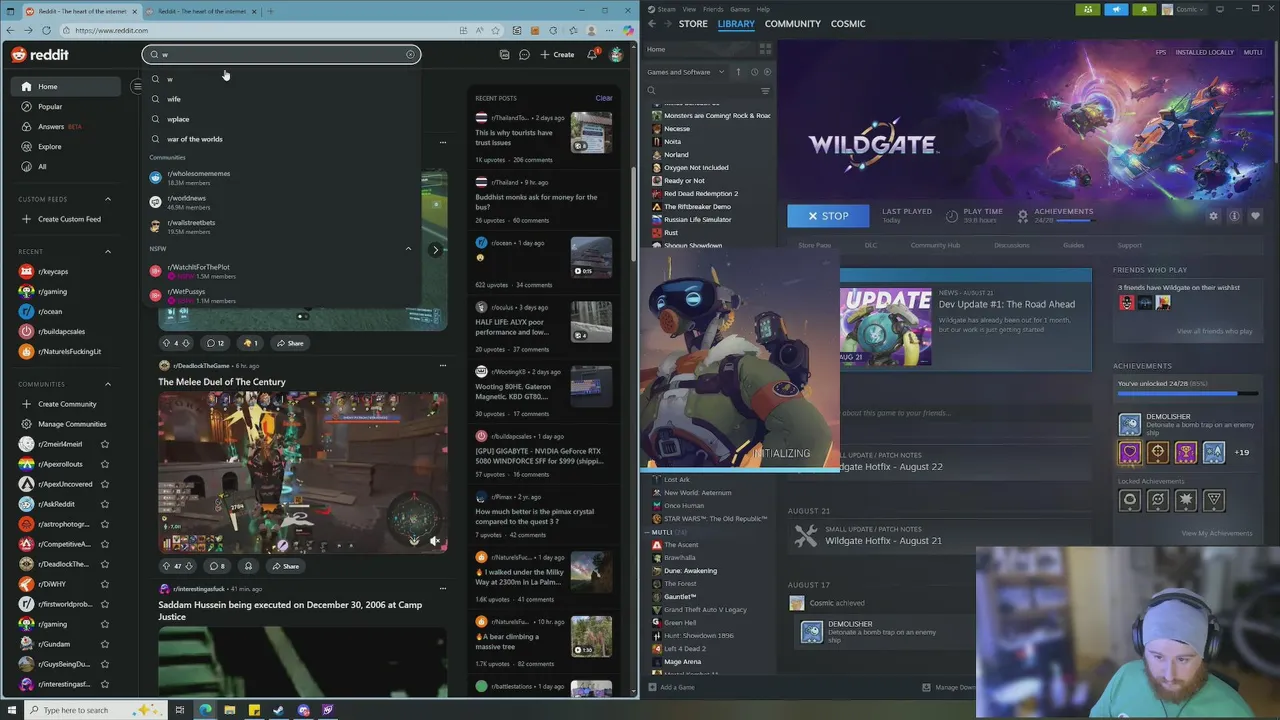The height and width of the screenshot is (720, 1280).
Task: Open Steam STORE tab
Action: 693,23
